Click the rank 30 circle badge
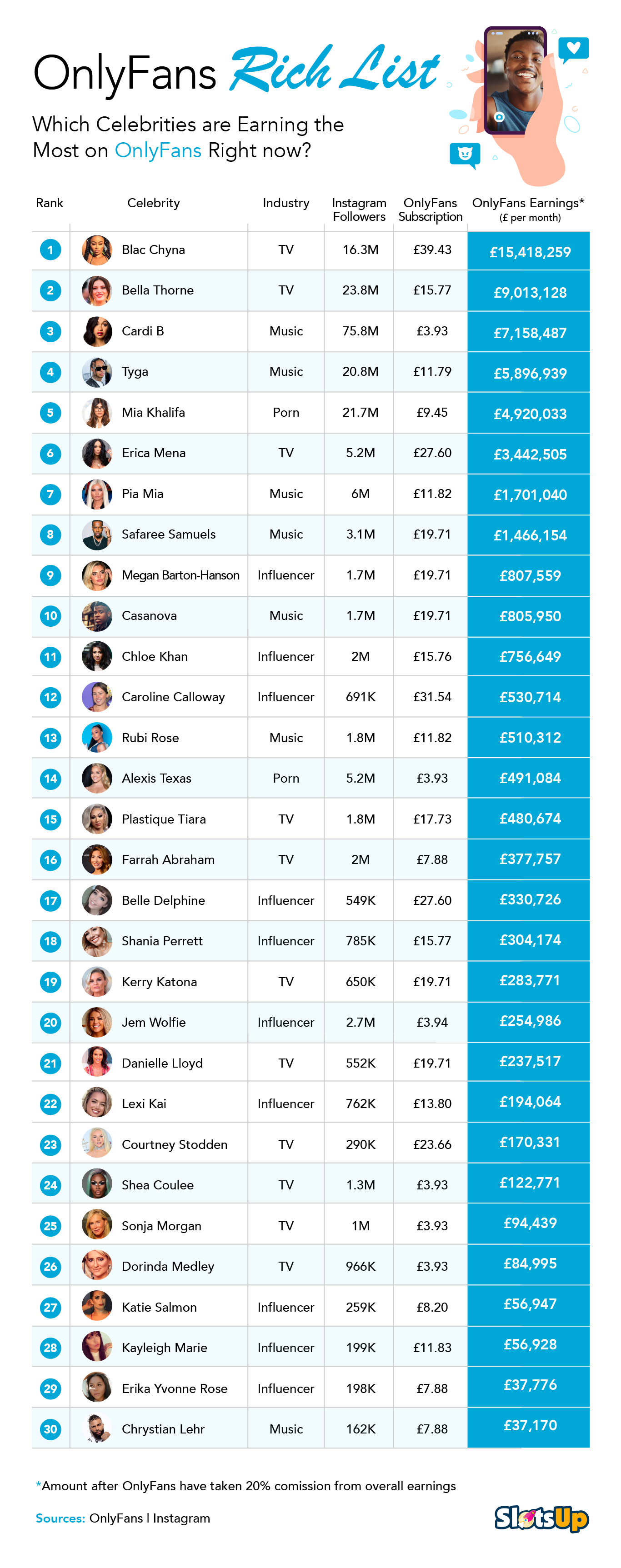This screenshot has height=1568, width=621. tap(50, 1428)
